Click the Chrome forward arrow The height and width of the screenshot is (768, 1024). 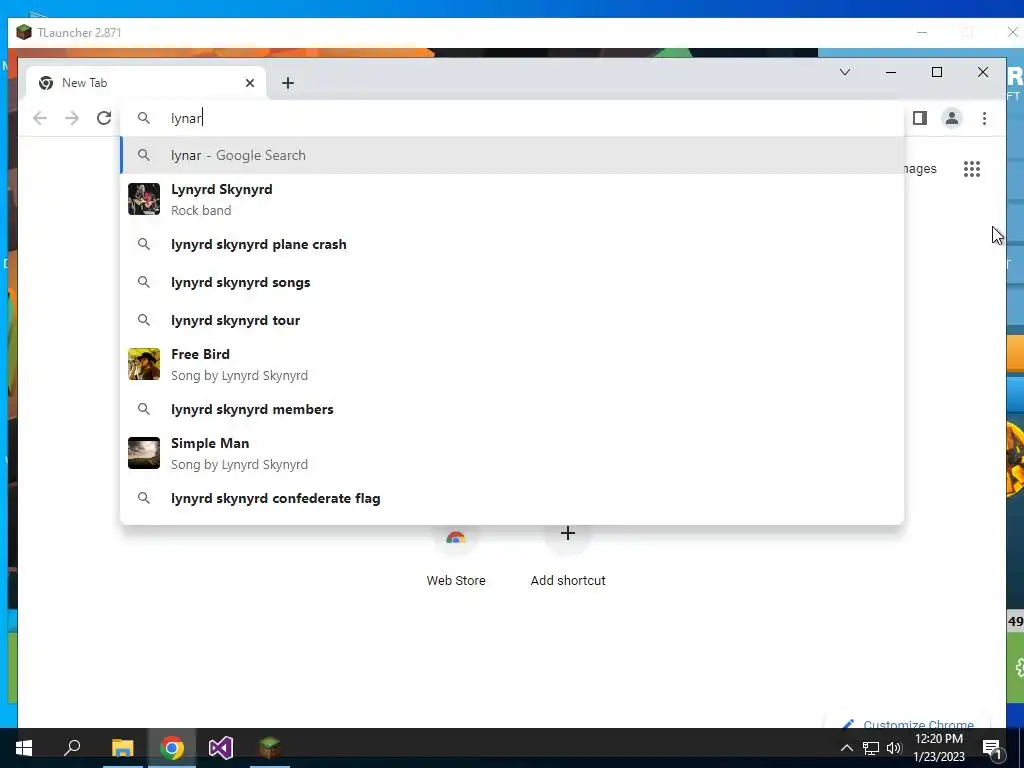tap(72, 118)
